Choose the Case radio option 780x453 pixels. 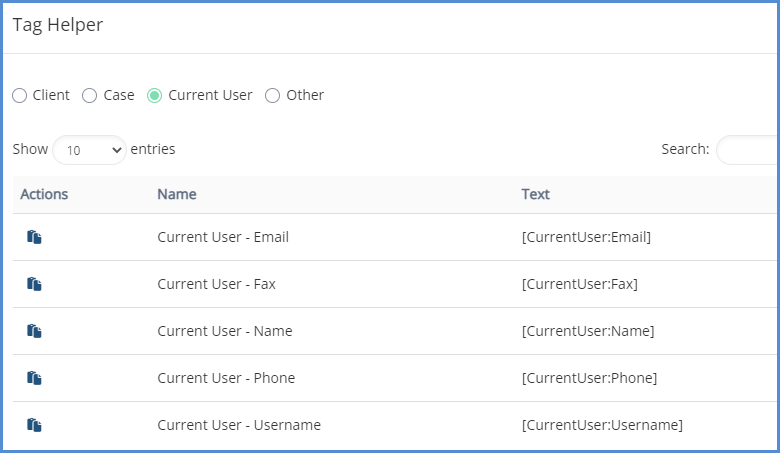89,96
